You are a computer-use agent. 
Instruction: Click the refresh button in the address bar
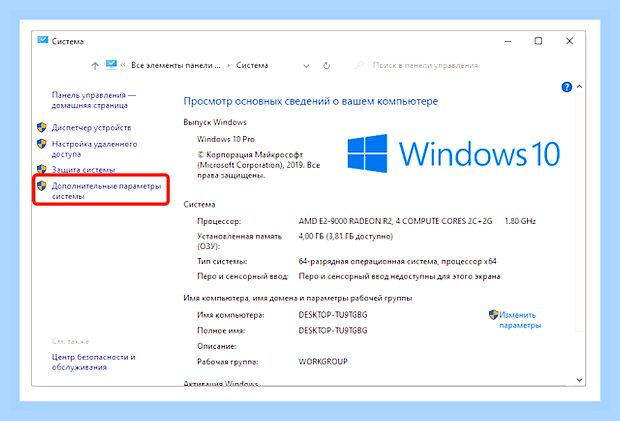[x=326, y=66]
